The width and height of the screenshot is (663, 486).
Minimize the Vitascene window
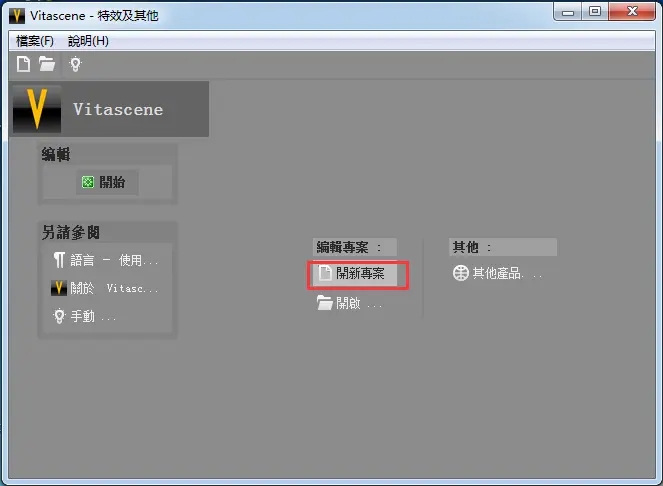click(567, 11)
